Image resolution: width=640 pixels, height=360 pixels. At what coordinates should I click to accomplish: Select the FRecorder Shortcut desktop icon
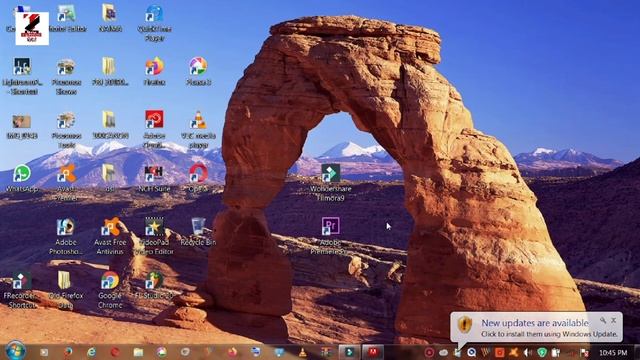click(x=20, y=289)
